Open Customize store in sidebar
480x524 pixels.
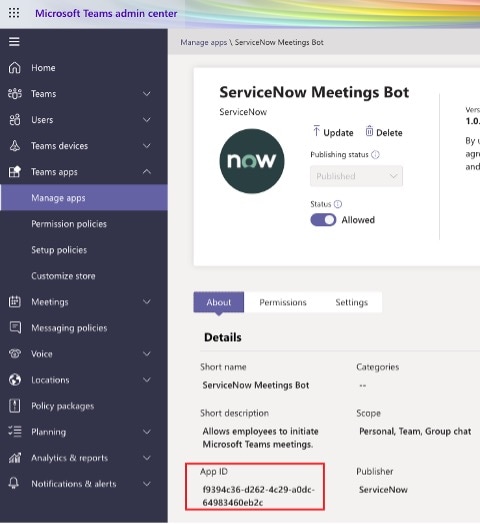coord(63,276)
